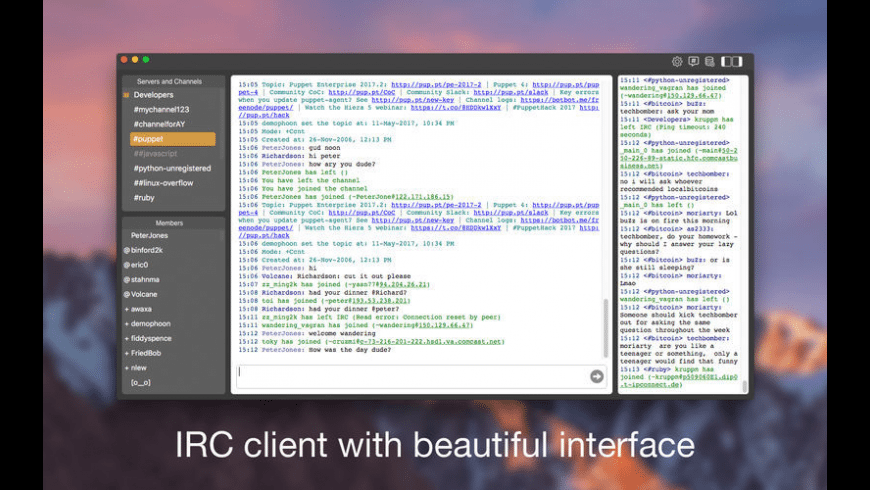Open the #python-unregistered channel
Image resolution: width=870 pixels, height=490 pixels.
(171, 168)
